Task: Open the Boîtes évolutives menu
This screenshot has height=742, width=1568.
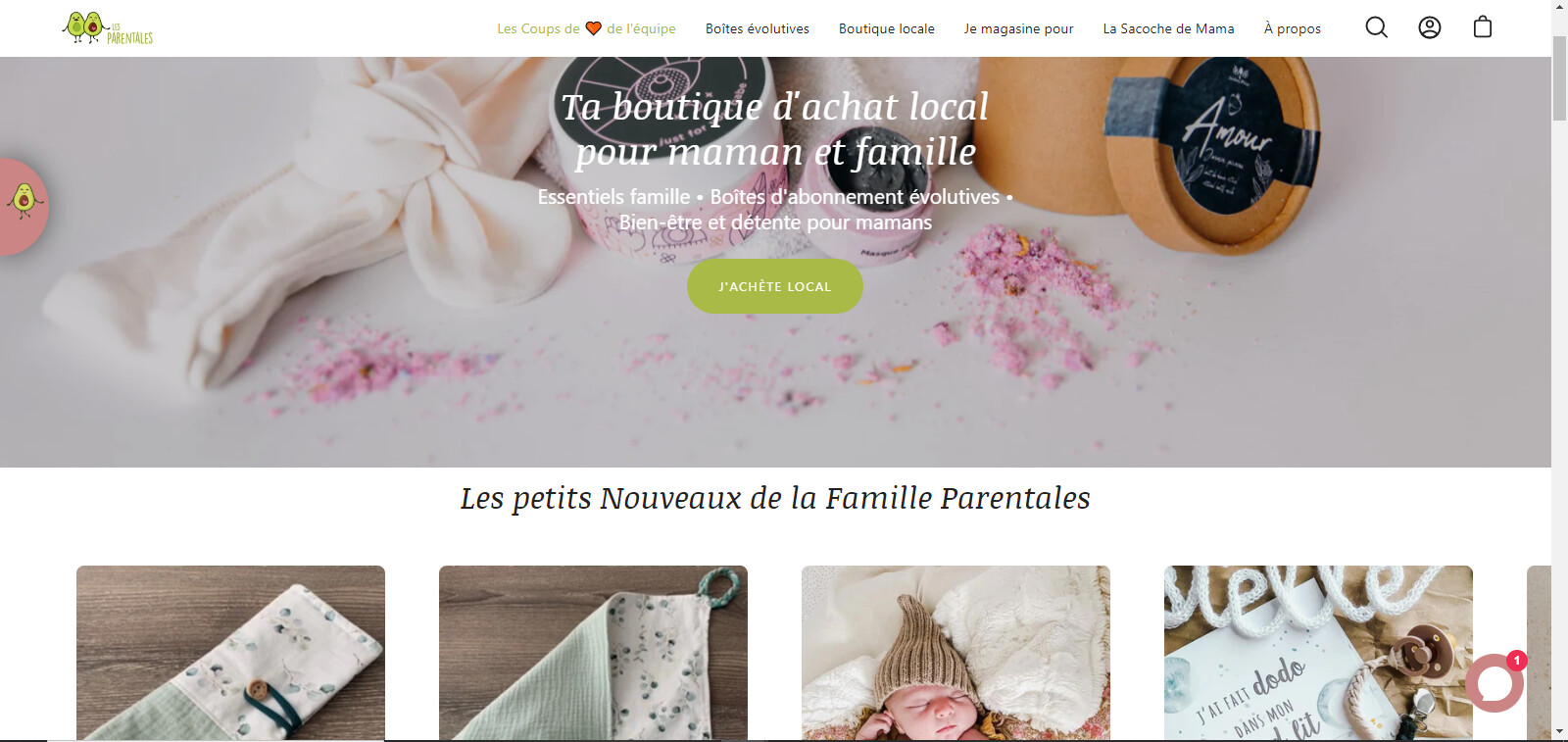Action: (x=758, y=28)
